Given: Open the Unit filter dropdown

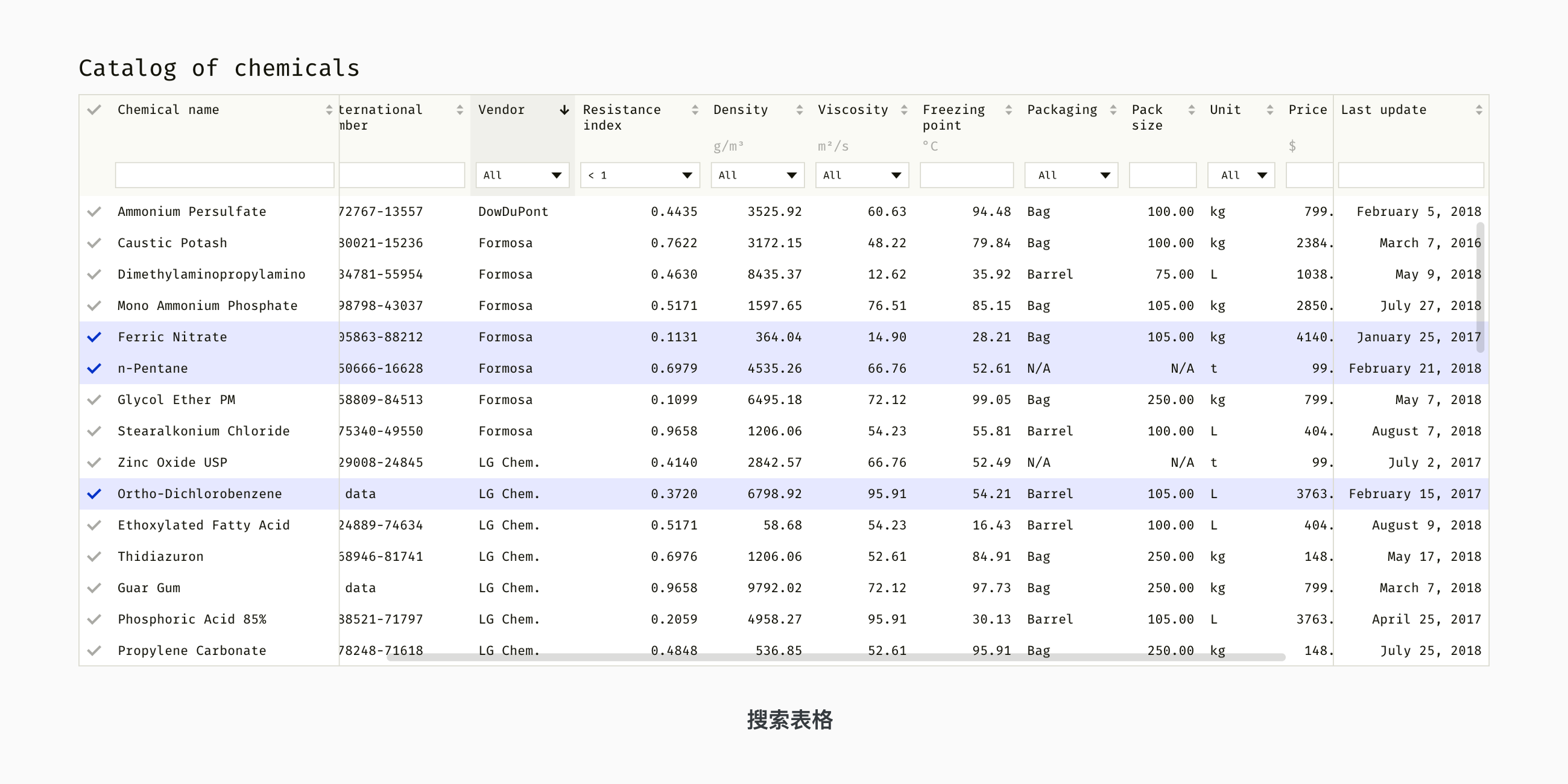Looking at the screenshot, I should (1241, 175).
